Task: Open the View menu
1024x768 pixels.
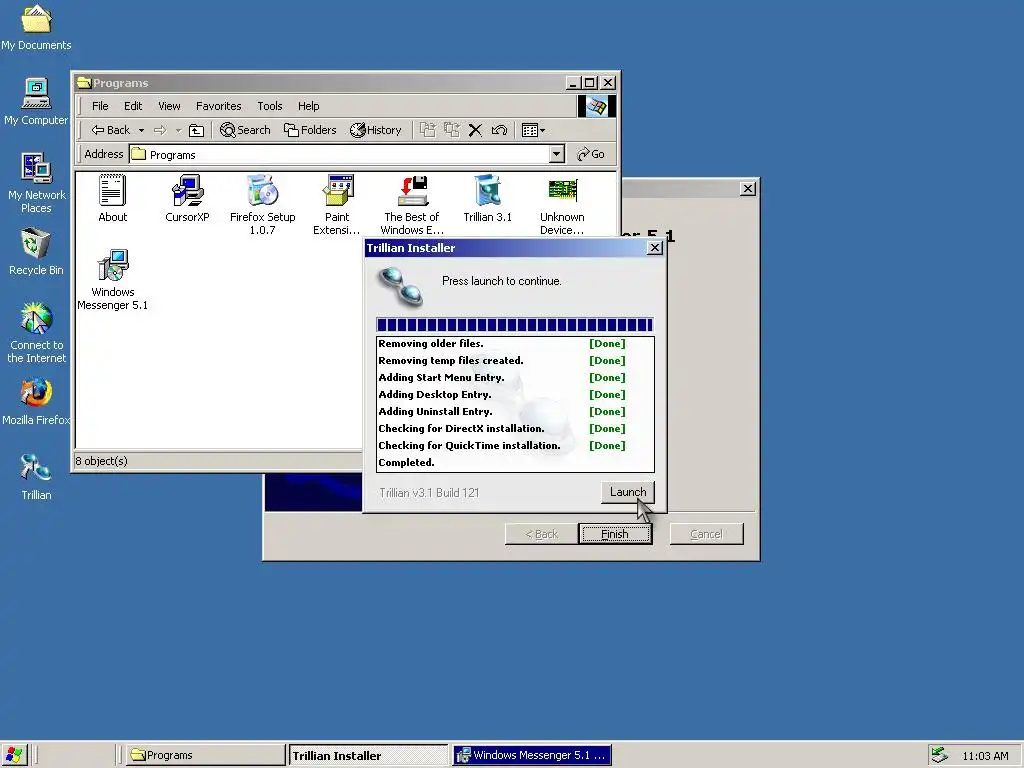Action: (x=169, y=106)
